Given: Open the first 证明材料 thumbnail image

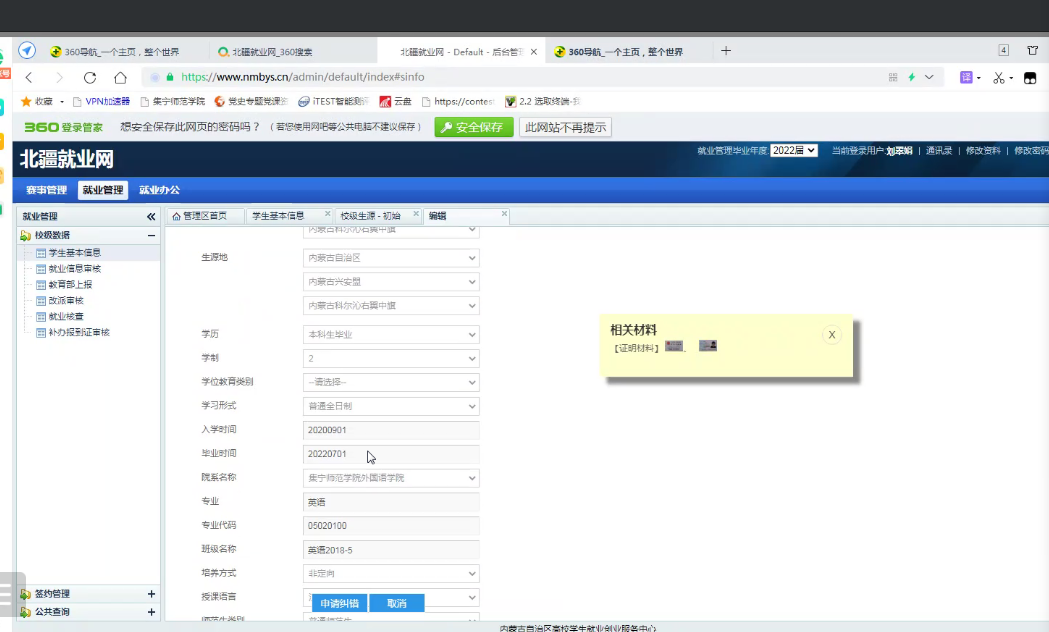Looking at the screenshot, I should (x=674, y=346).
